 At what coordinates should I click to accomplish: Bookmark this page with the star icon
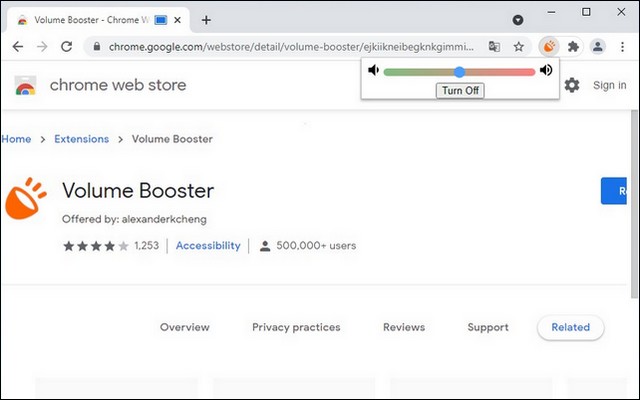pyautogui.click(x=518, y=47)
